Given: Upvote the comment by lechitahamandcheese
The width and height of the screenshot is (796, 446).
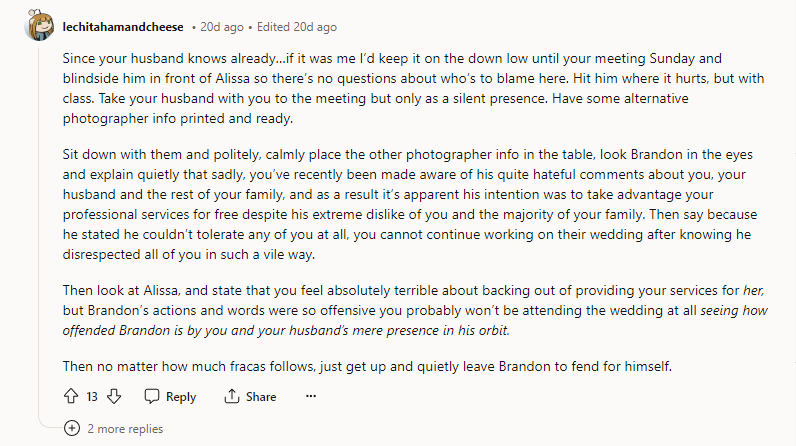Looking at the screenshot, I should pyautogui.click(x=71, y=396).
